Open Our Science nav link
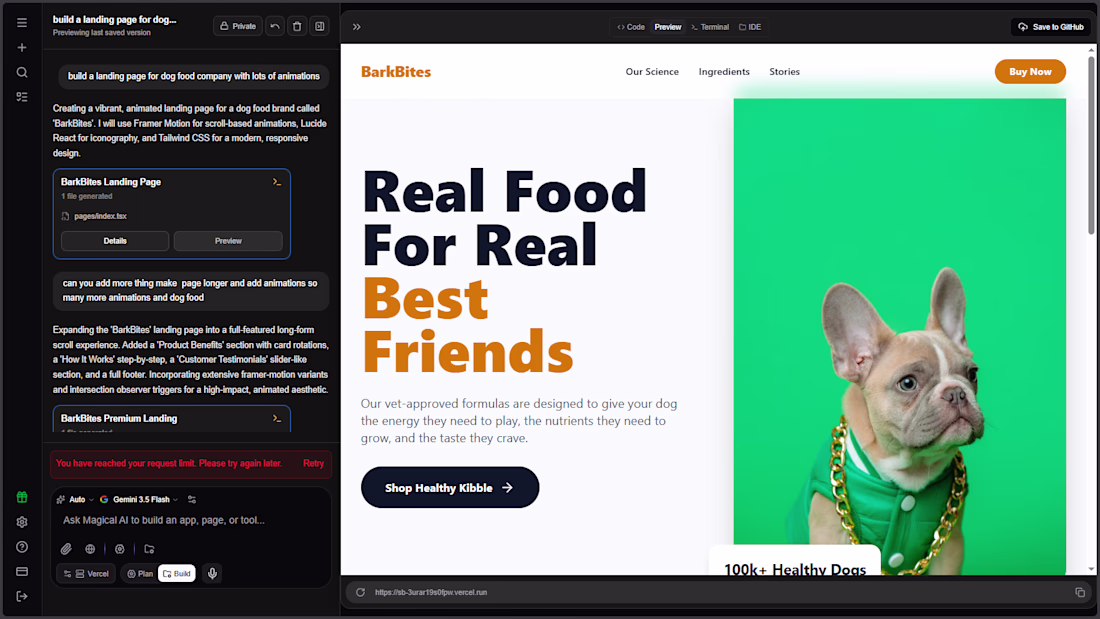The image size is (1100, 619). 652,72
